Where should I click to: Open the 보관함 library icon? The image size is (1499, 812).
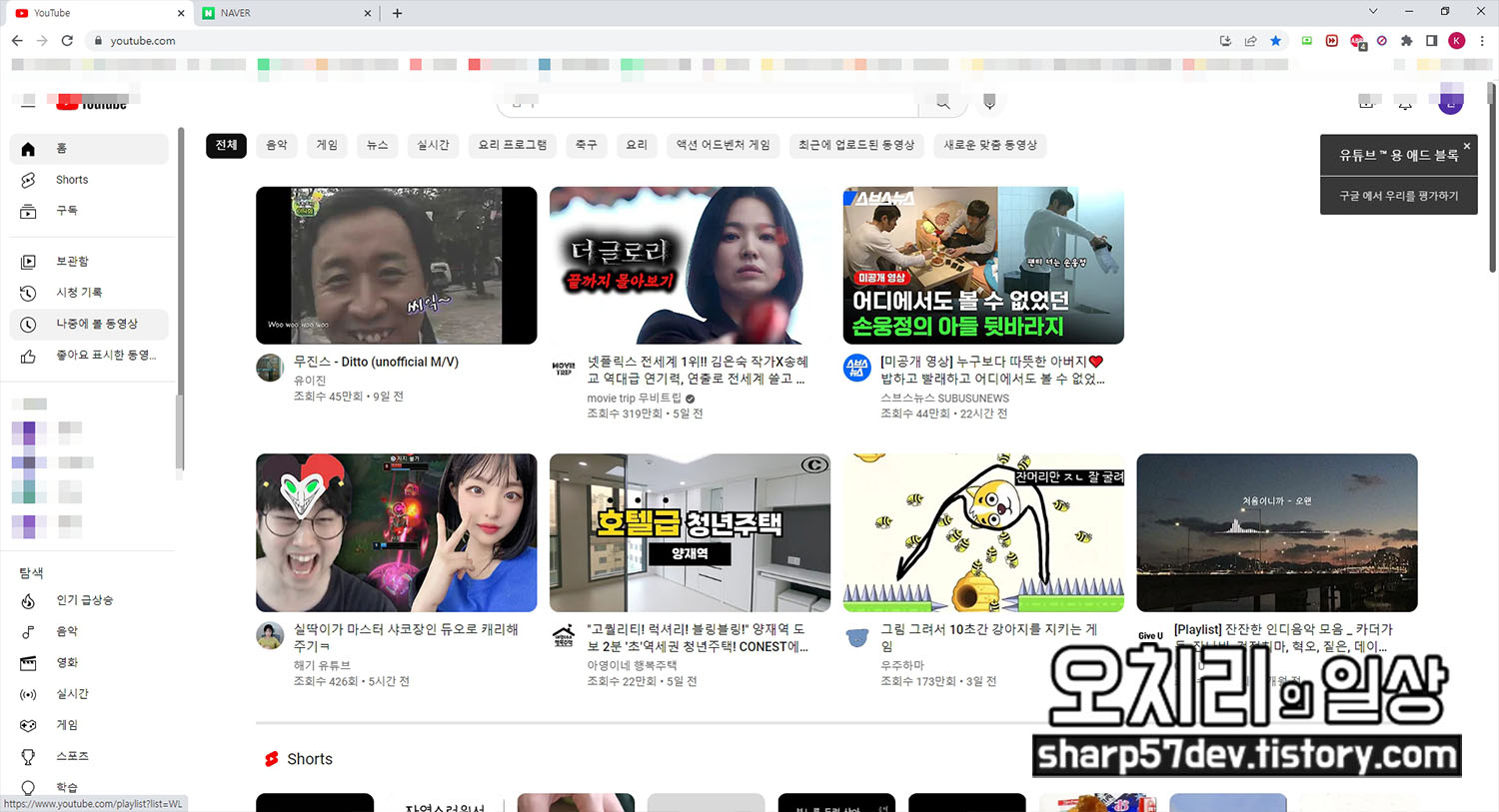[x=28, y=262]
